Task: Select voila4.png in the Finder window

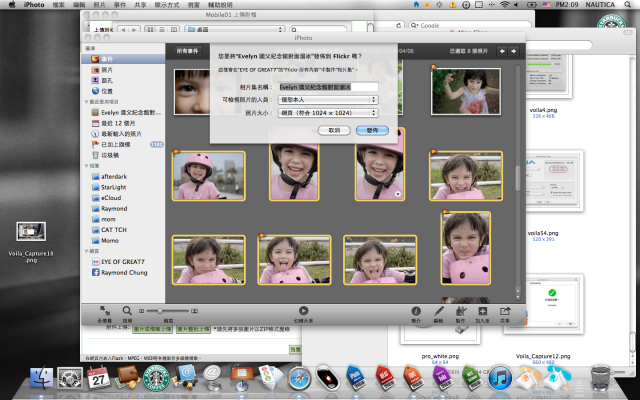Action: click(x=543, y=110)
